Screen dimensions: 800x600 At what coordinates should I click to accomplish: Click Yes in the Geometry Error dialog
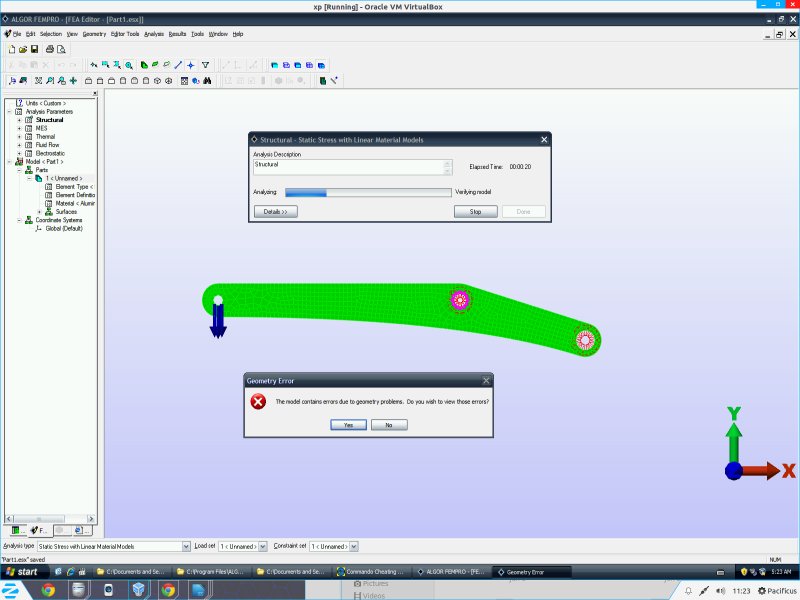click(348, 425)
